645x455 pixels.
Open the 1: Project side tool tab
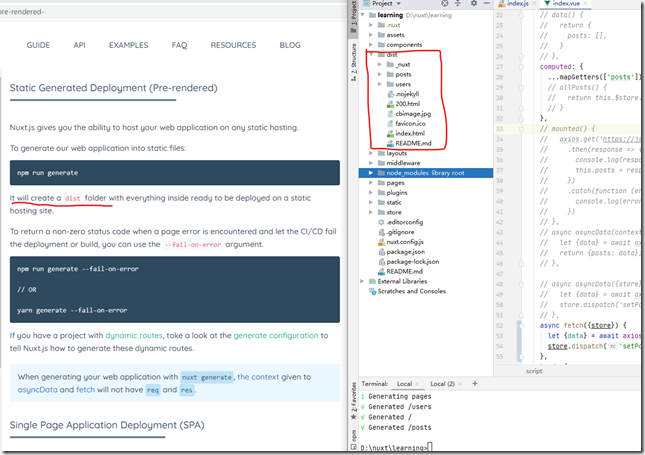353,17
